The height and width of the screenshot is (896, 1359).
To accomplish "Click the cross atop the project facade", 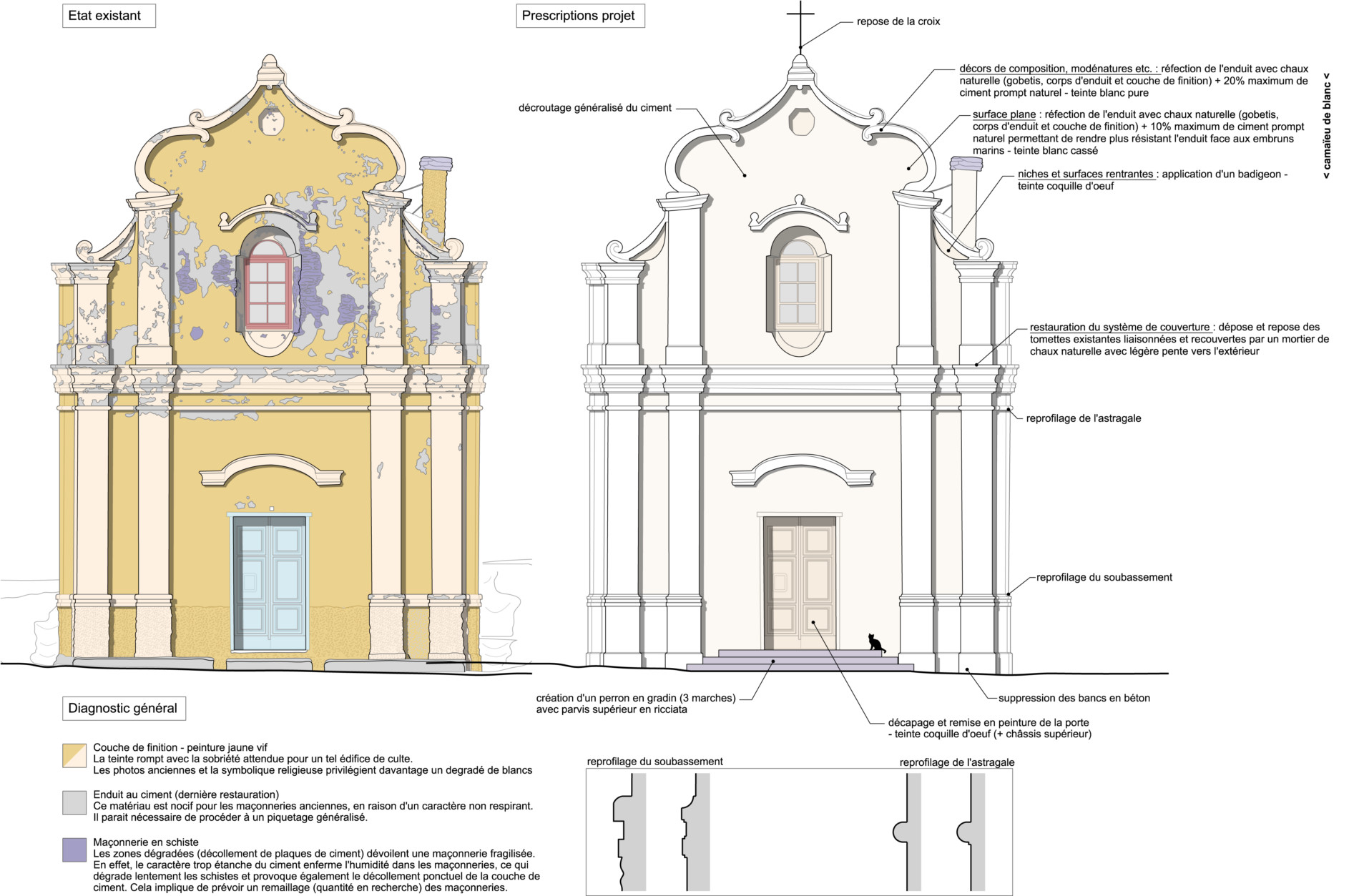I will click(x=800, y=21).
